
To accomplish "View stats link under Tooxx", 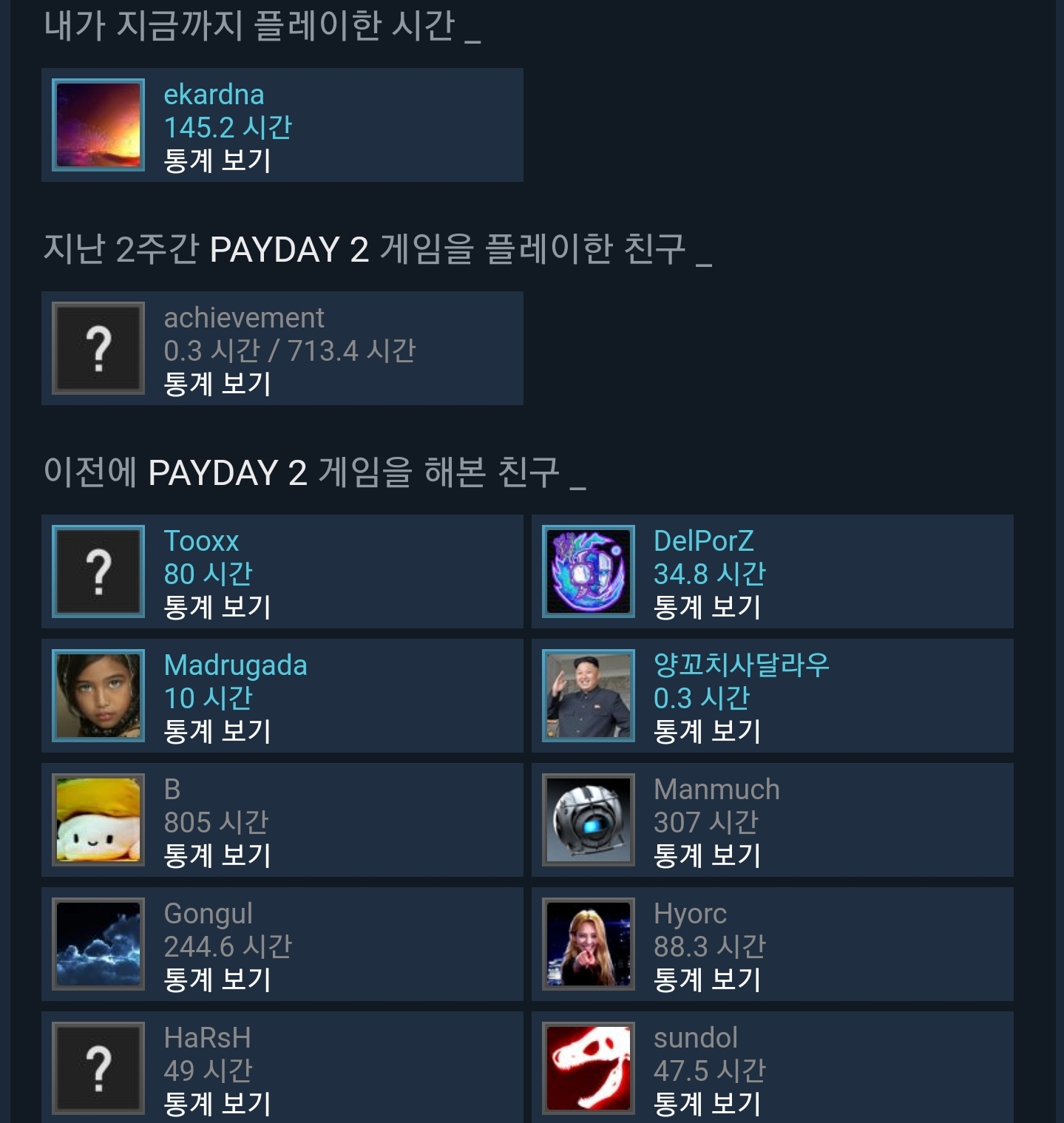I will coord(217,607).
